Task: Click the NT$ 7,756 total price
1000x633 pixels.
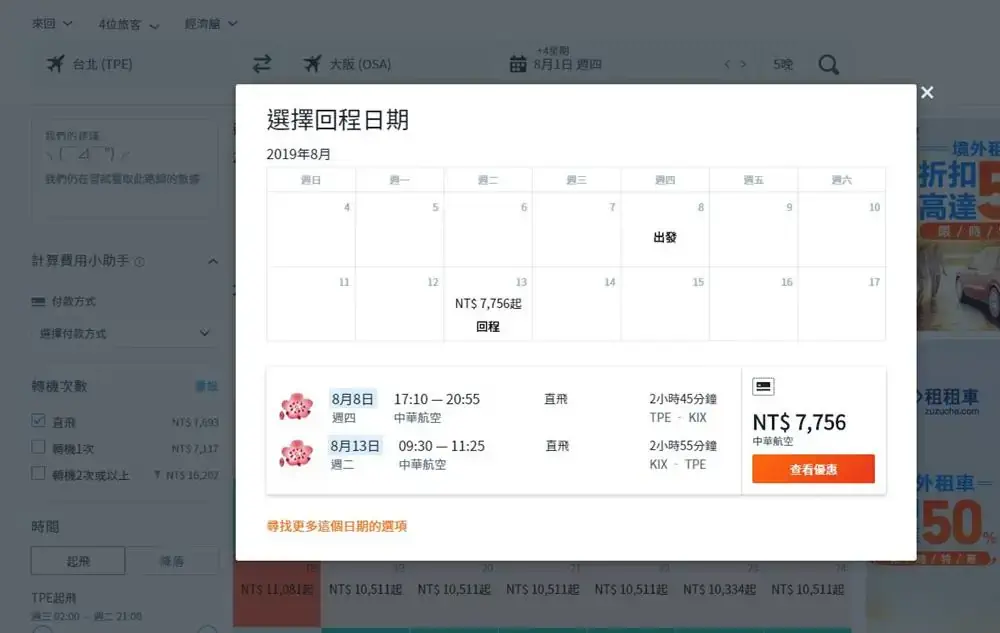Action: [x=799, y=422]
